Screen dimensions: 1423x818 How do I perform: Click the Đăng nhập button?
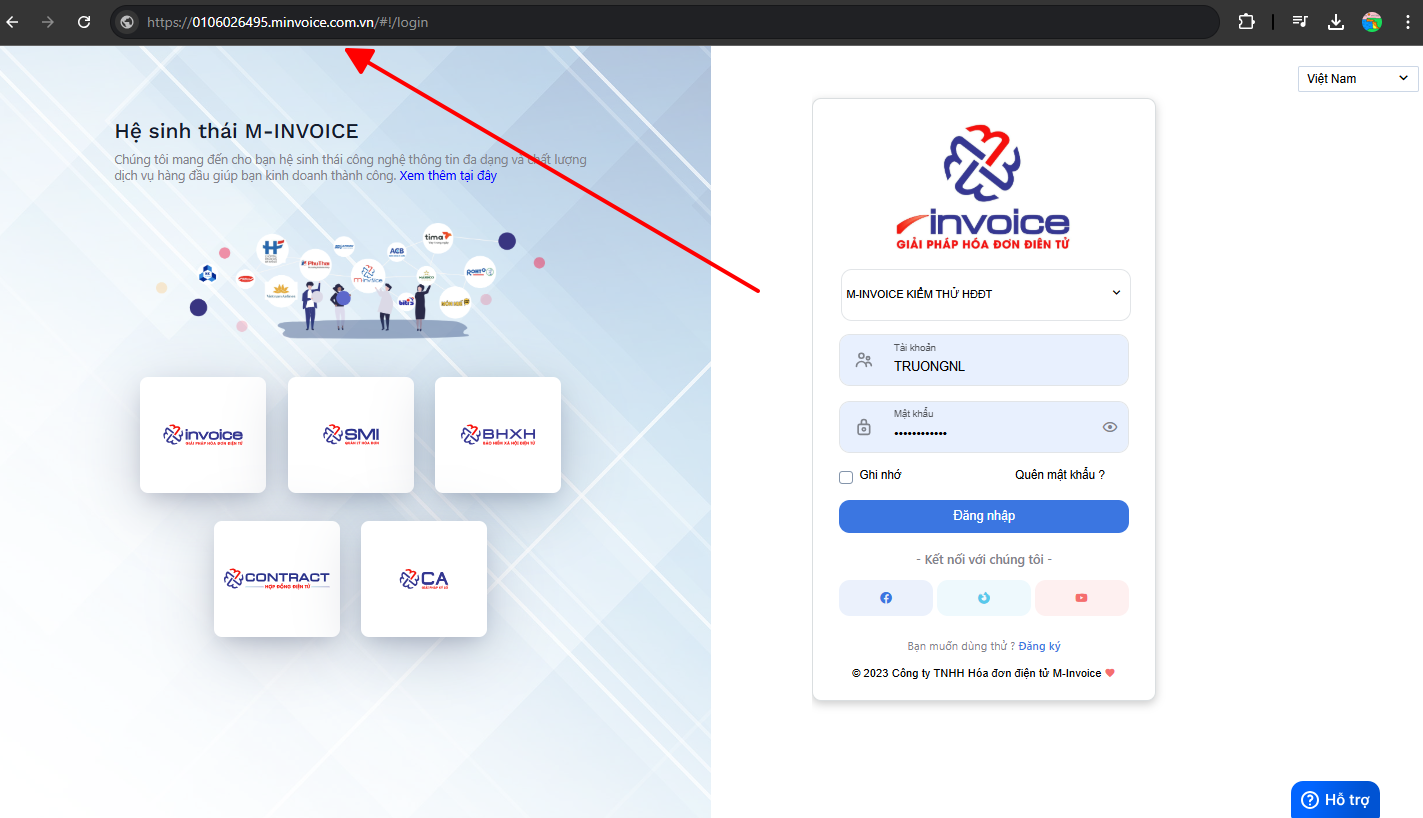[x=984, y=516]
